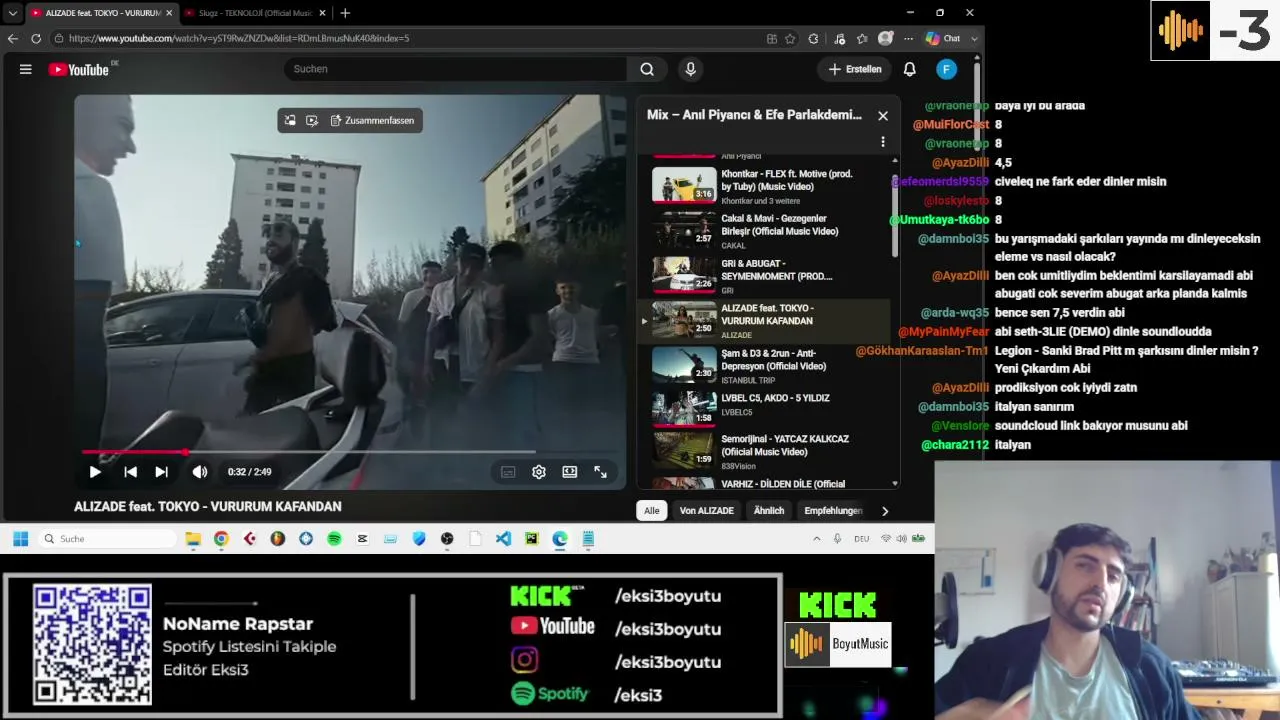
Task: Open Spotify from the taskbar
Action: 334,539
